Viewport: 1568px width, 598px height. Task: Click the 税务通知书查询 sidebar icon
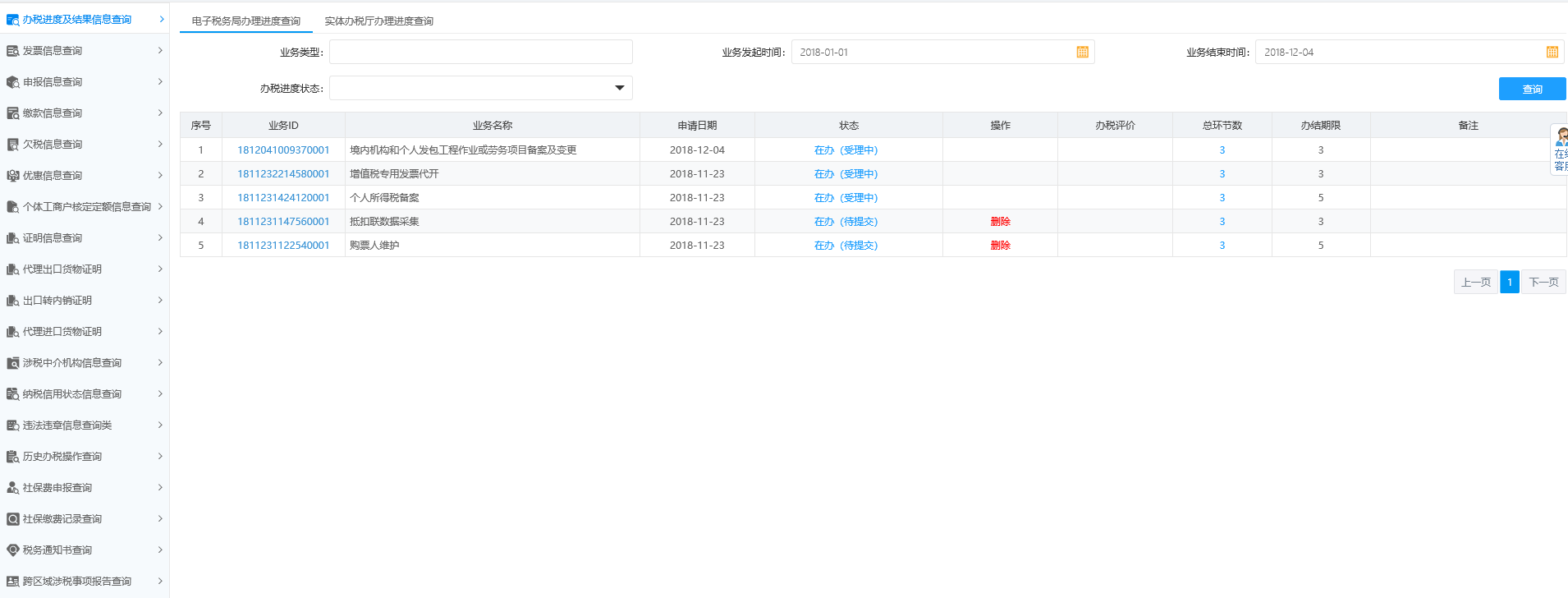pos(12,550)
